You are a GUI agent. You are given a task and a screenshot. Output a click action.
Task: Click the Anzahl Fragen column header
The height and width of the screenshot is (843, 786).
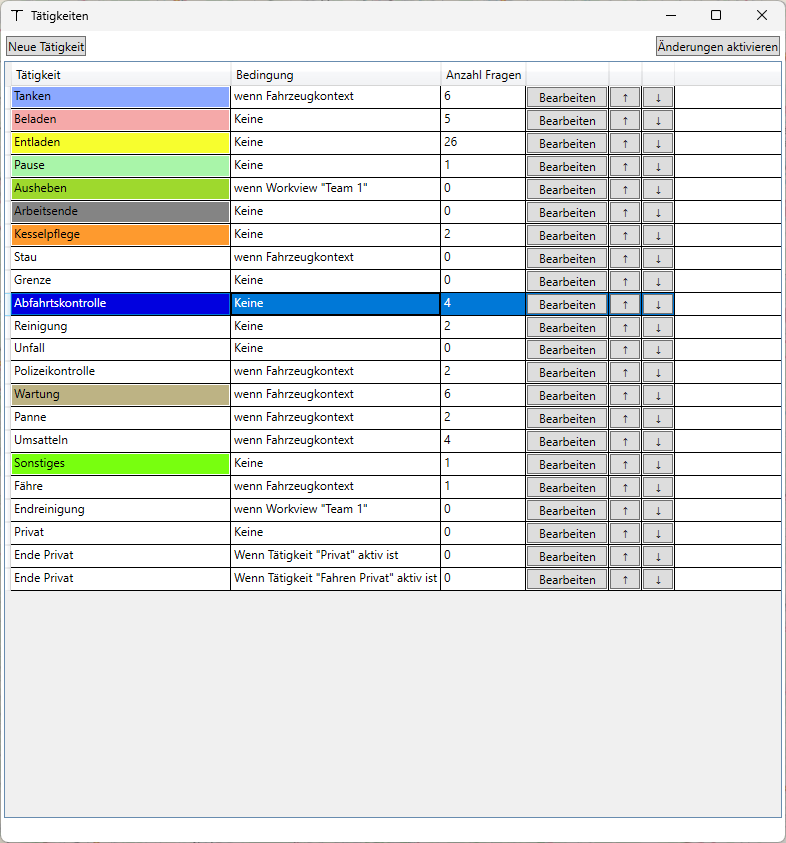click(x=483, y=75)
